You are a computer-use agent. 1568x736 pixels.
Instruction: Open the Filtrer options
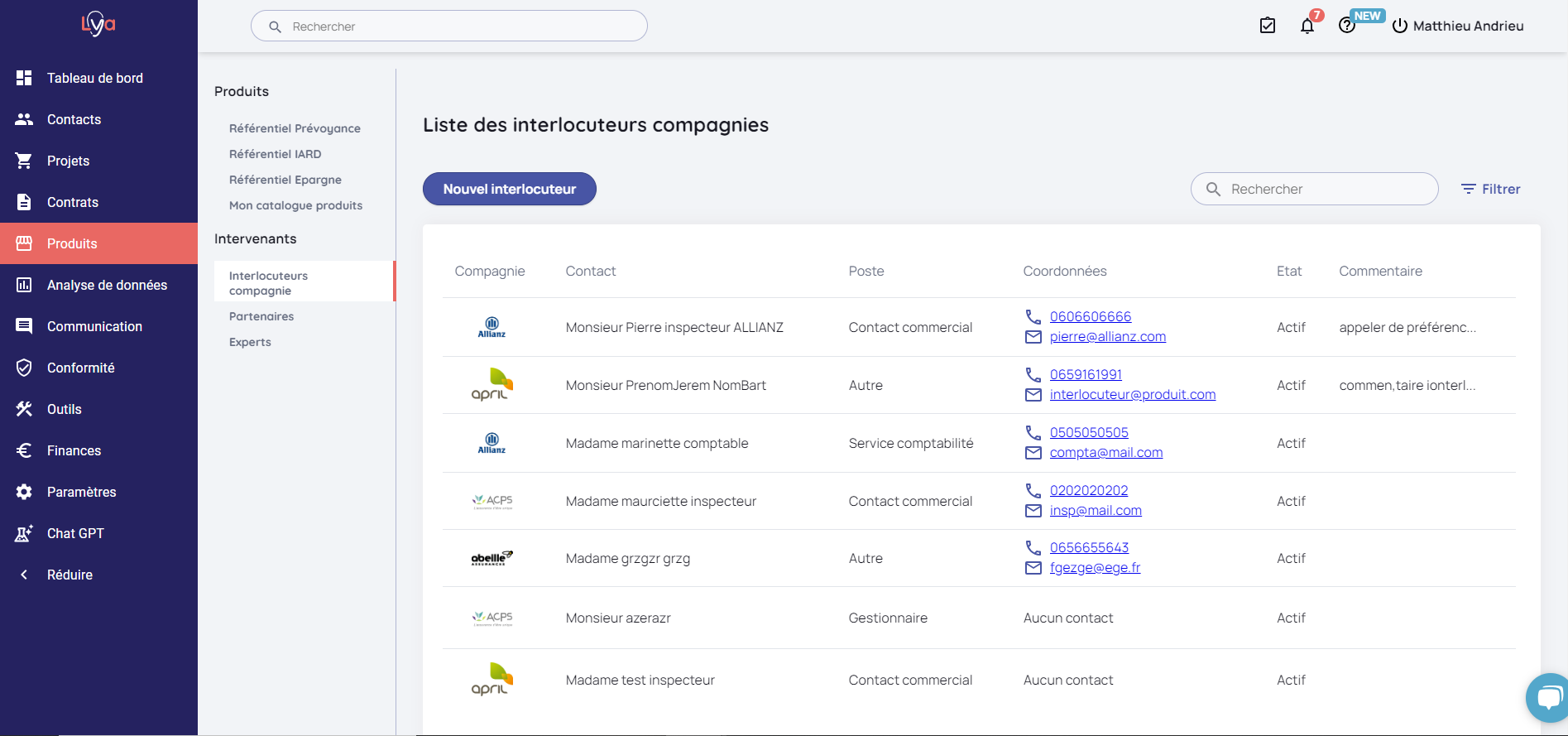click(1490, 189)
